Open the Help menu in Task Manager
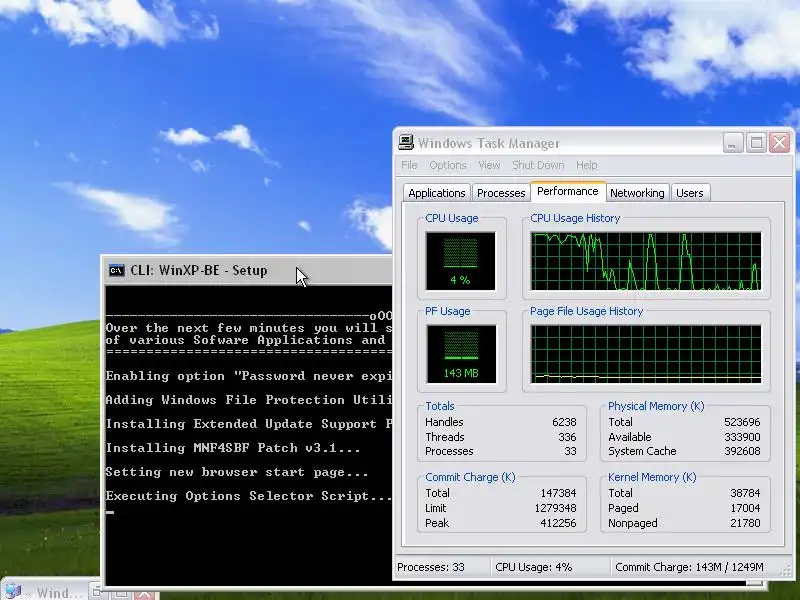Viewport: 800px width, 600px height. (x=586, y=165)
